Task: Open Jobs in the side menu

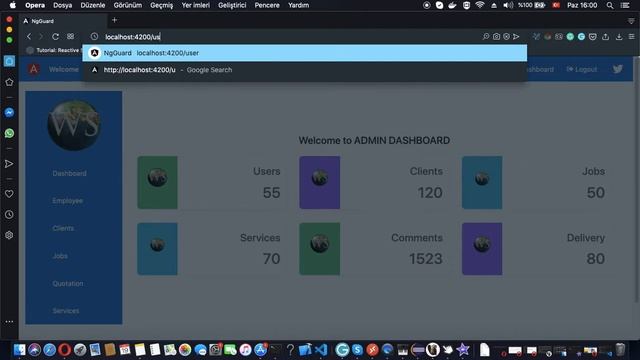Action: tap(60, 256)
